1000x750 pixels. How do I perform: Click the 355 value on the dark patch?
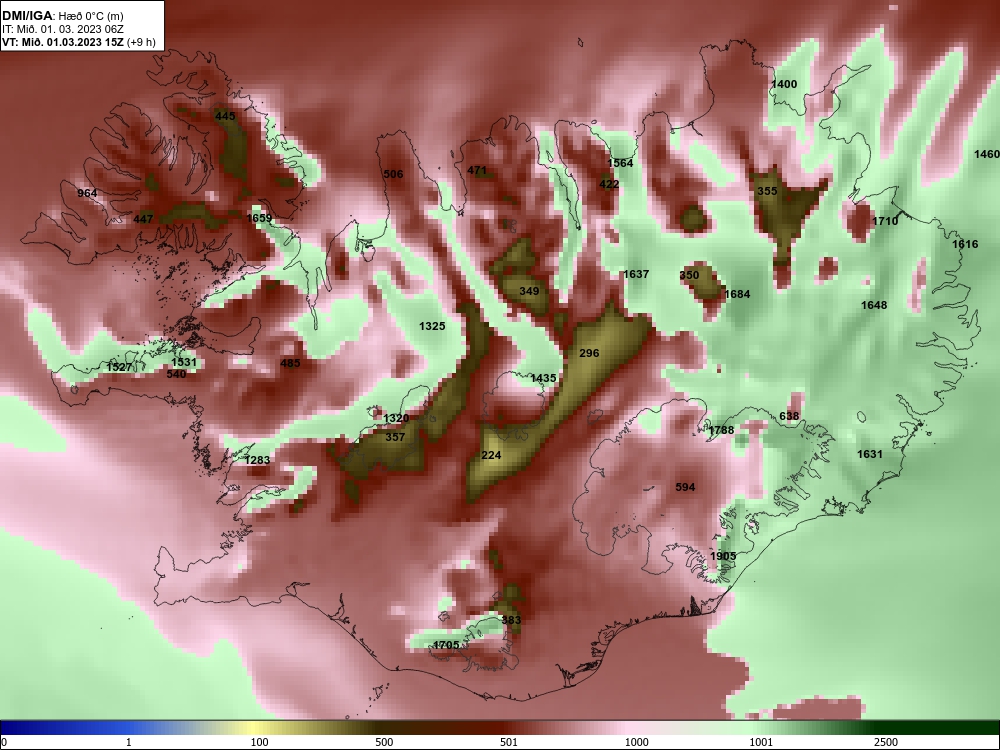pos(767,191)
